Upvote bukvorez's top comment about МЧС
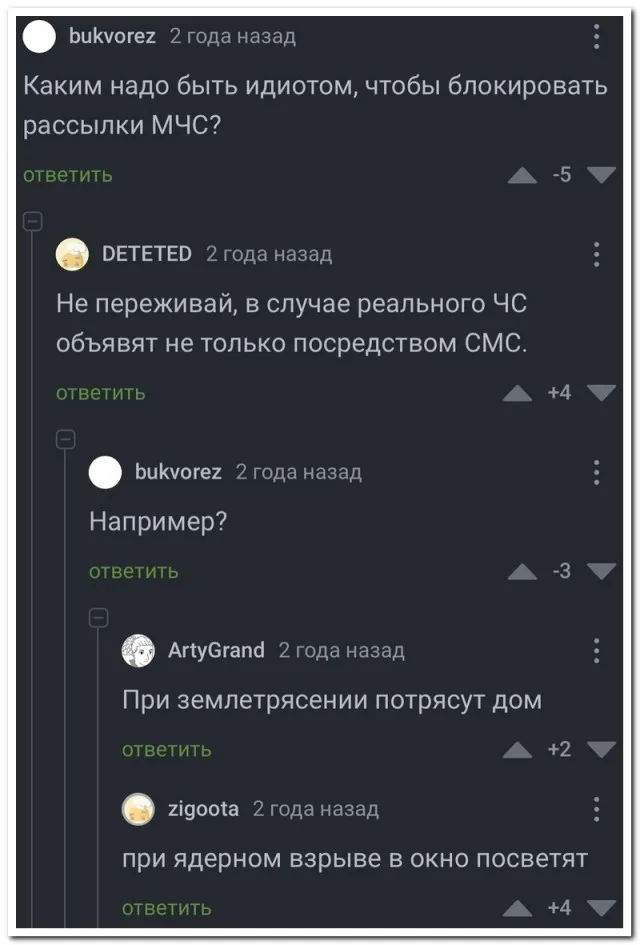 [x=522, y=177]
